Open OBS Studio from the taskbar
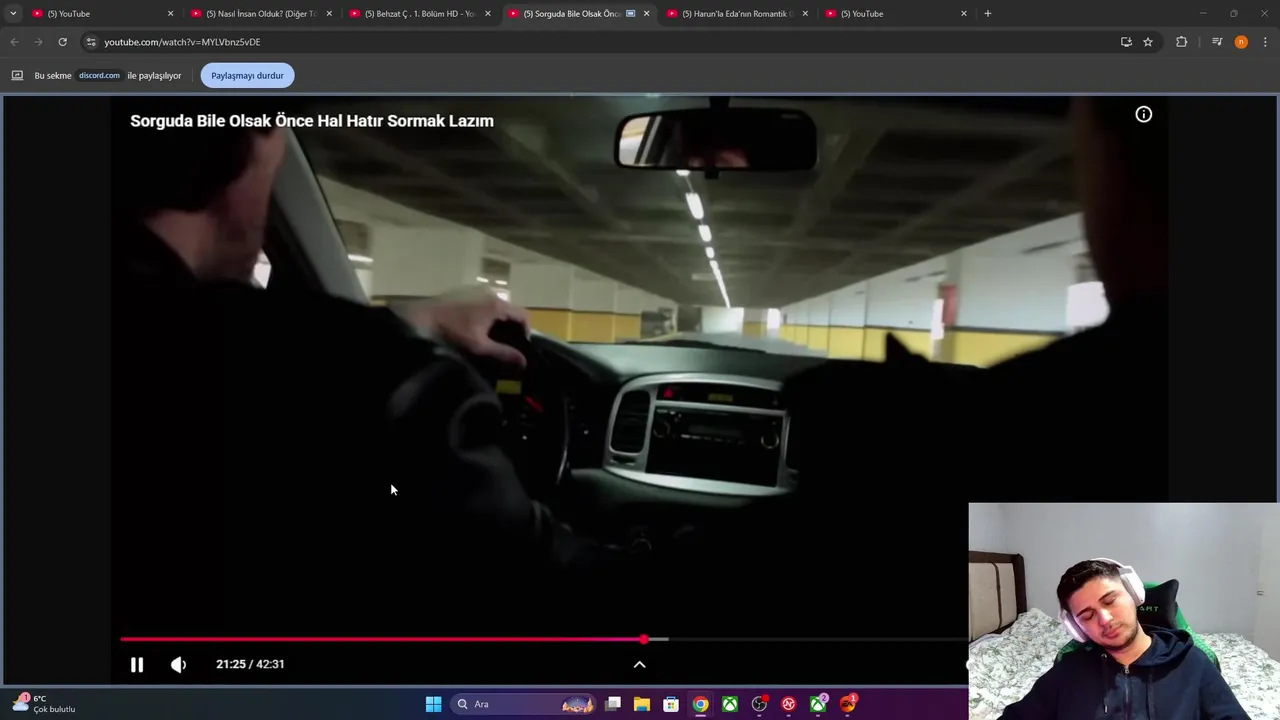This screenshot has height=720, width=1280. (x=760, y=704)
